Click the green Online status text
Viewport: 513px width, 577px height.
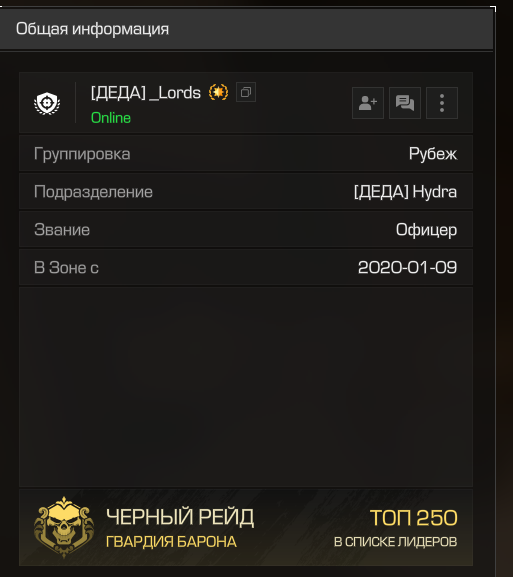(111, 118)
